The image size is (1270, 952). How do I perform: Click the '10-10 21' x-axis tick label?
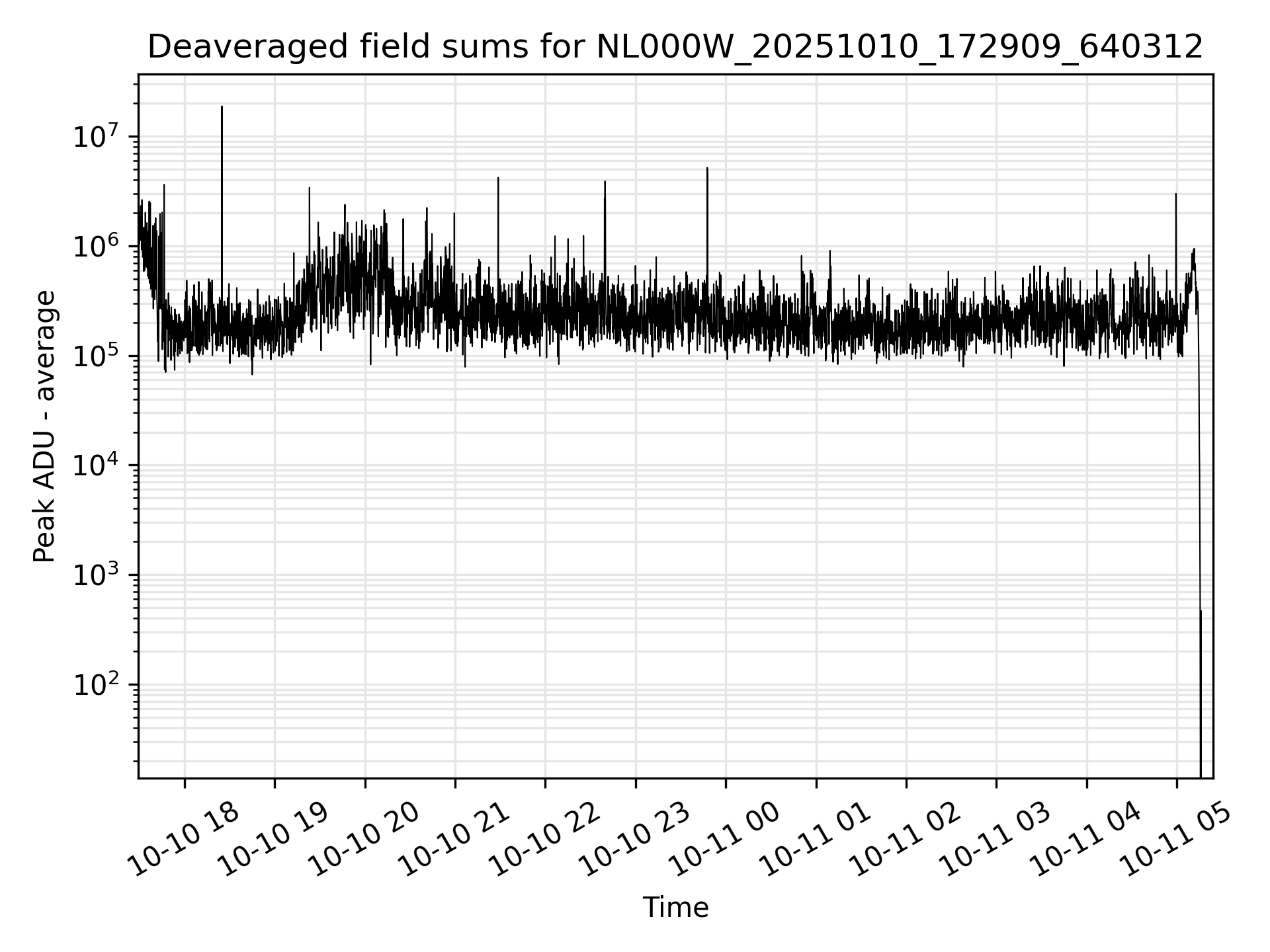(454, 840)
